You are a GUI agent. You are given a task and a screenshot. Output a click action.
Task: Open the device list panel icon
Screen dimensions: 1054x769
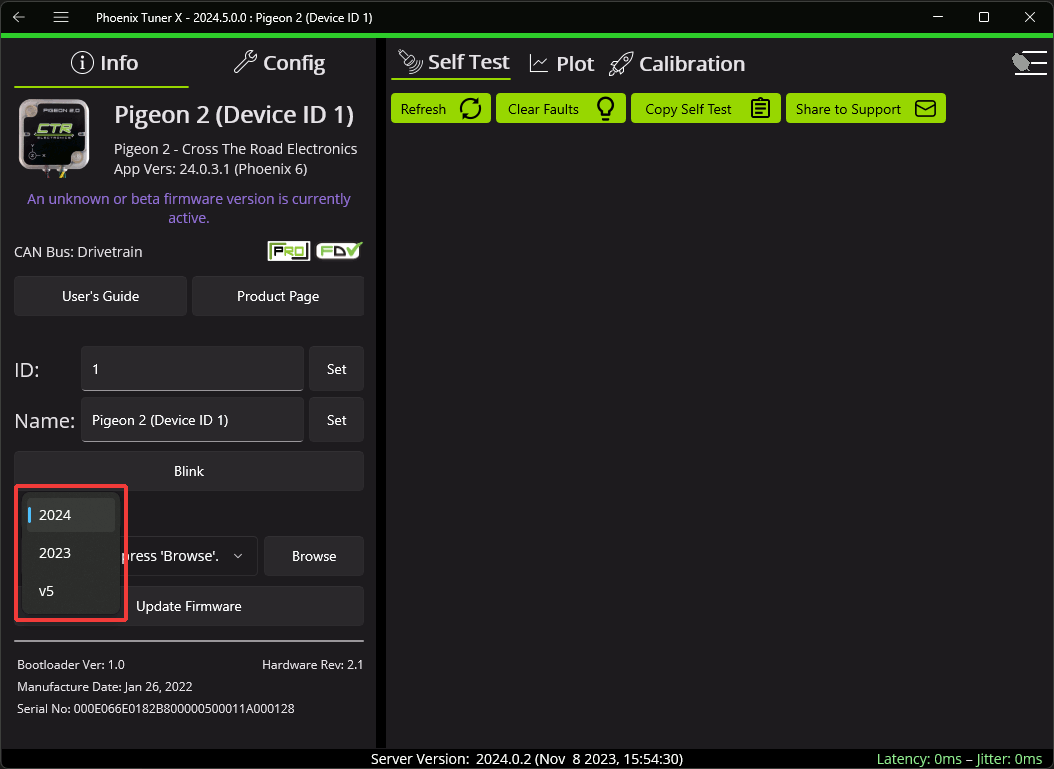tap(1029, 63)
